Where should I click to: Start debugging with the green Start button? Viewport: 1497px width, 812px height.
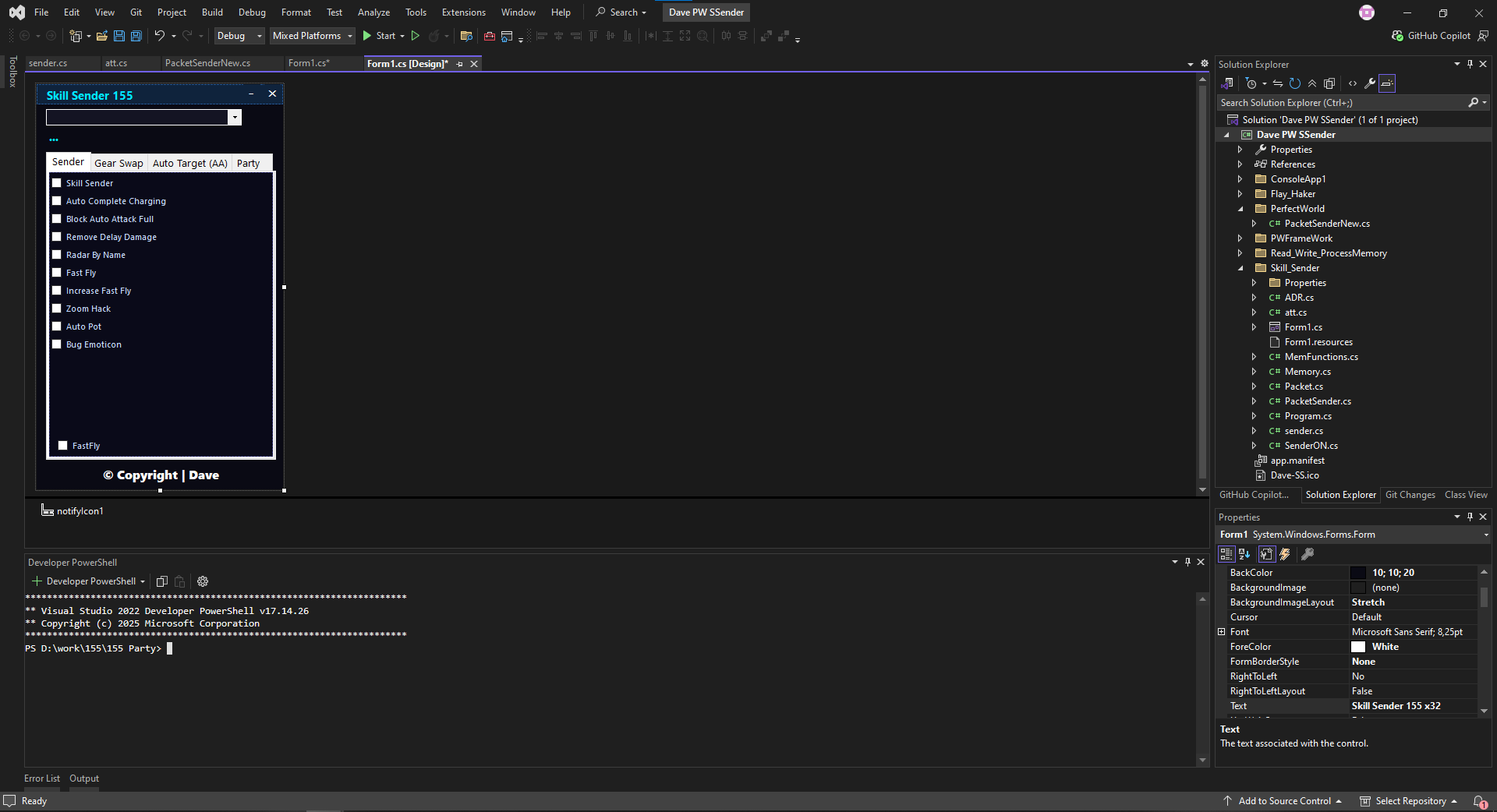379,36
